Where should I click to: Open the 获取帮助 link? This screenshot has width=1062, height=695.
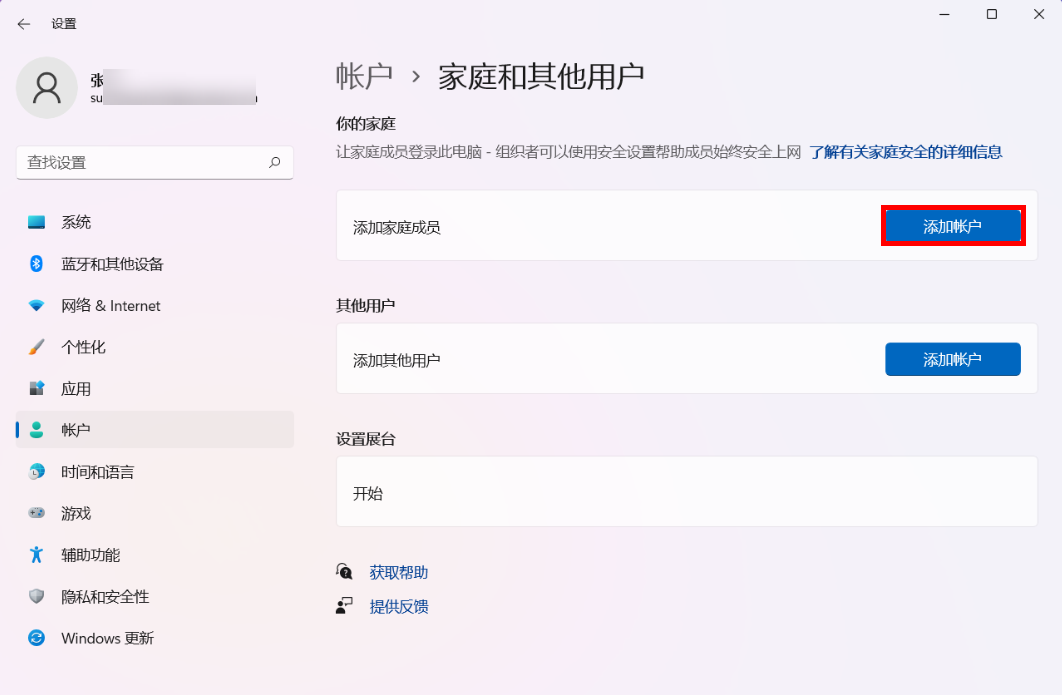tap(398, 572)
